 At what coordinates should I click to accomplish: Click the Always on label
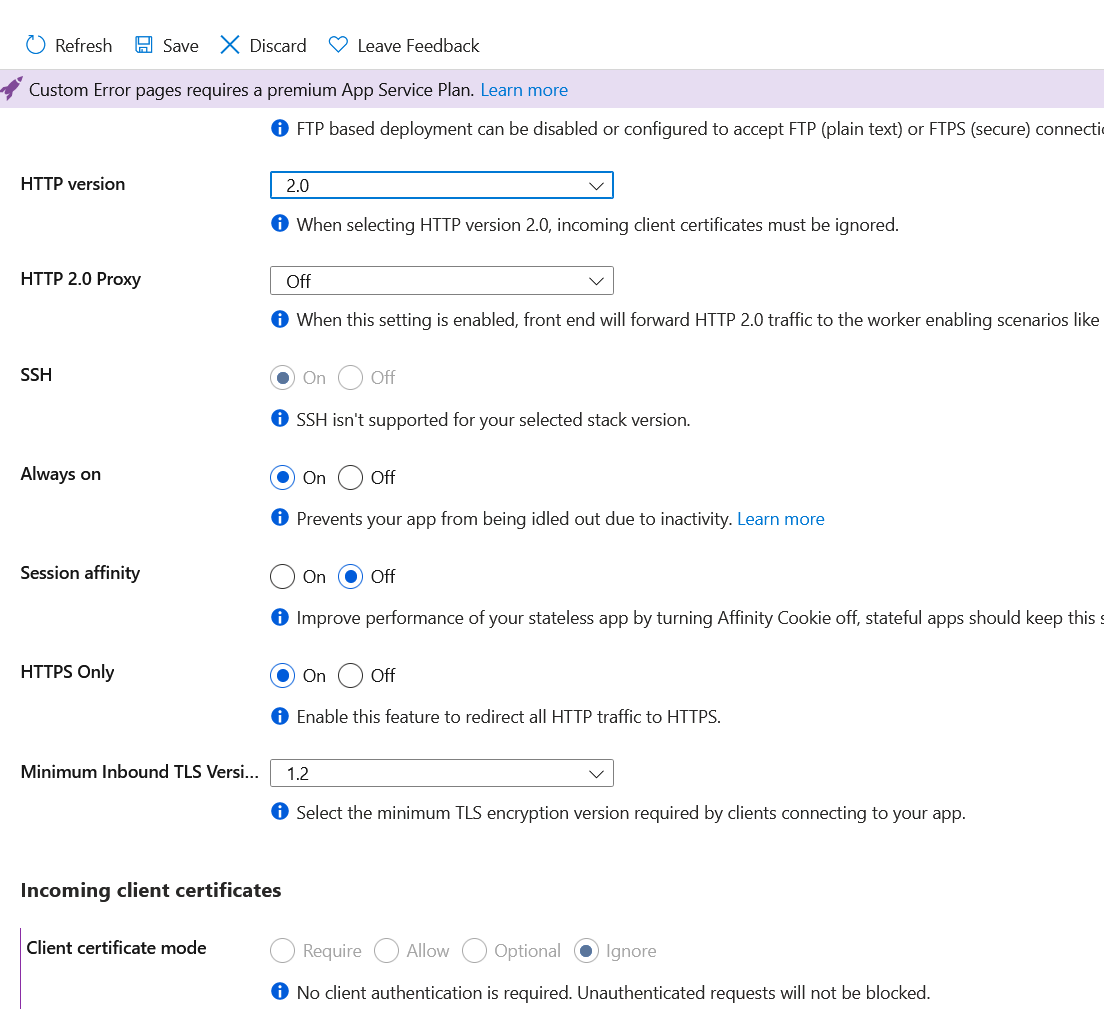(x=61, y=474)
